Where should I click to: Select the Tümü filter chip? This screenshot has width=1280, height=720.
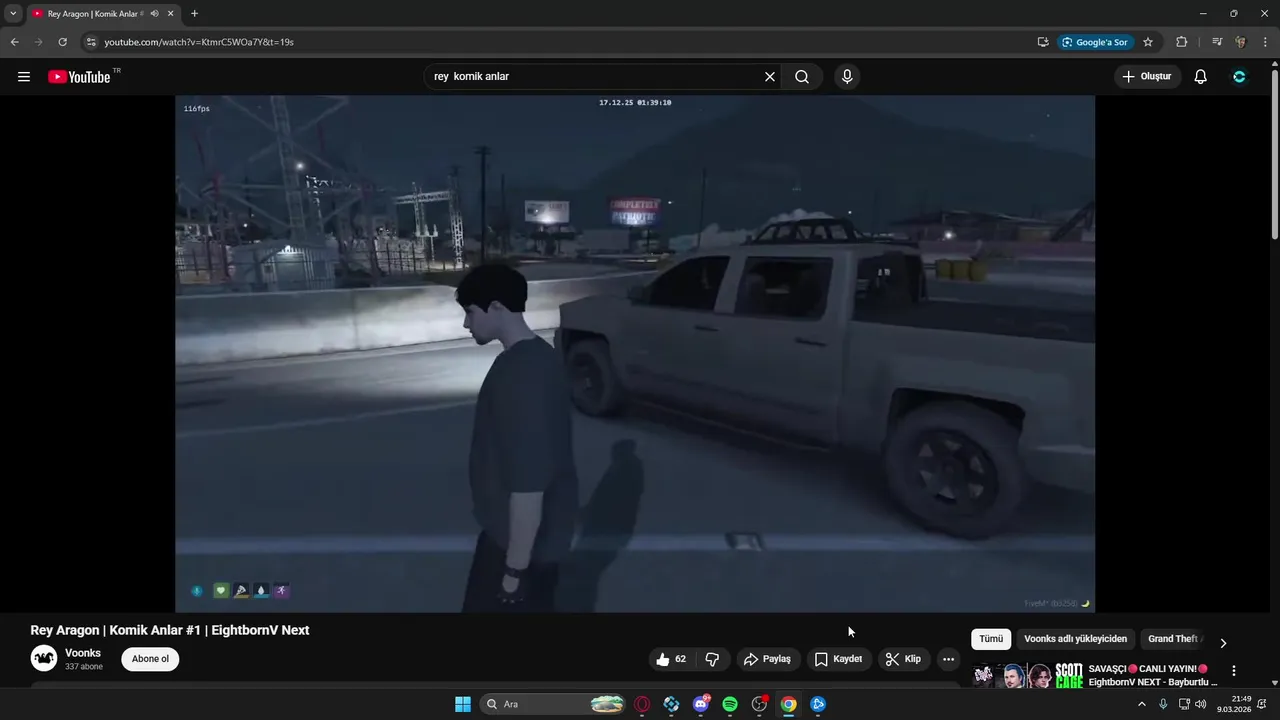click(x=991, y=639)
